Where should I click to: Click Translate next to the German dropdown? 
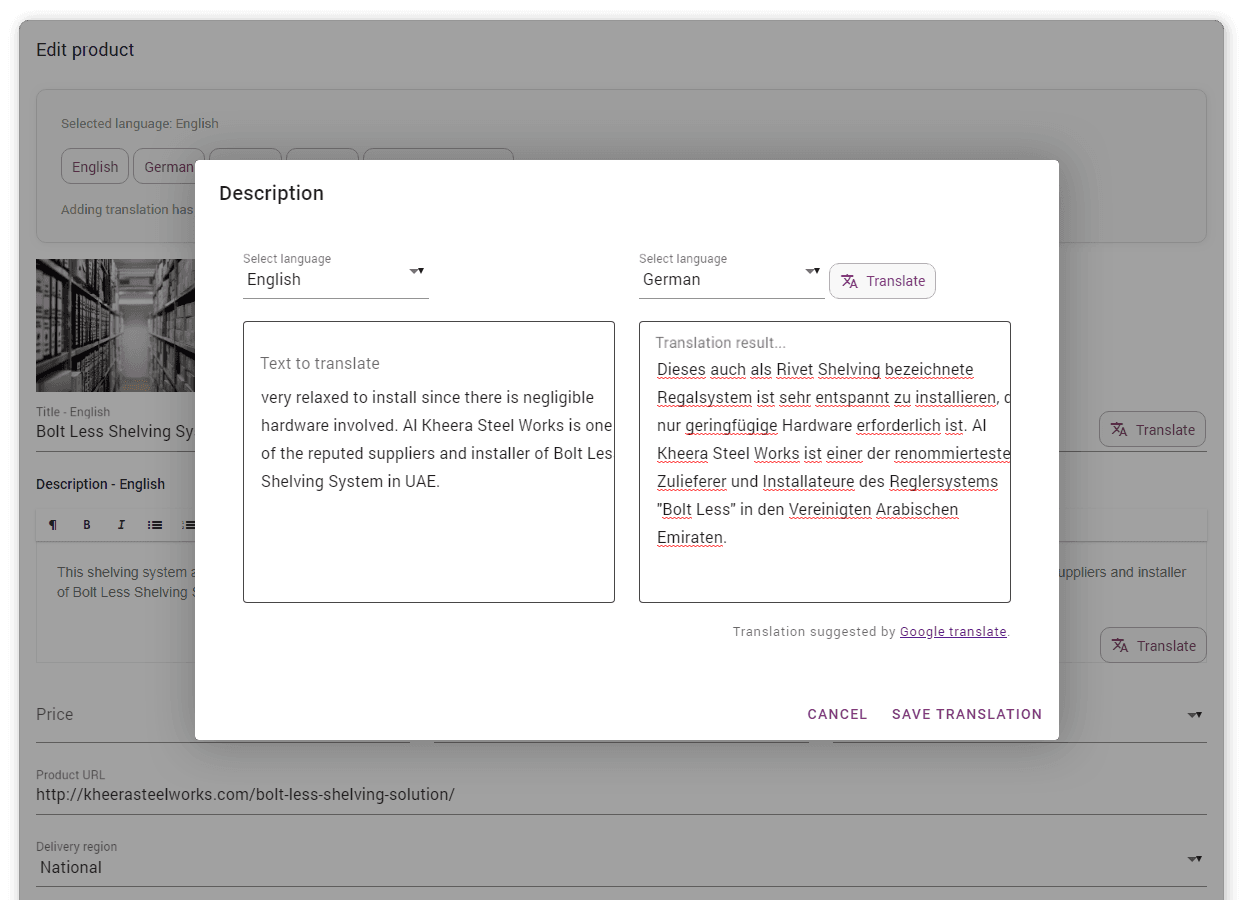(x=882, y=281)
